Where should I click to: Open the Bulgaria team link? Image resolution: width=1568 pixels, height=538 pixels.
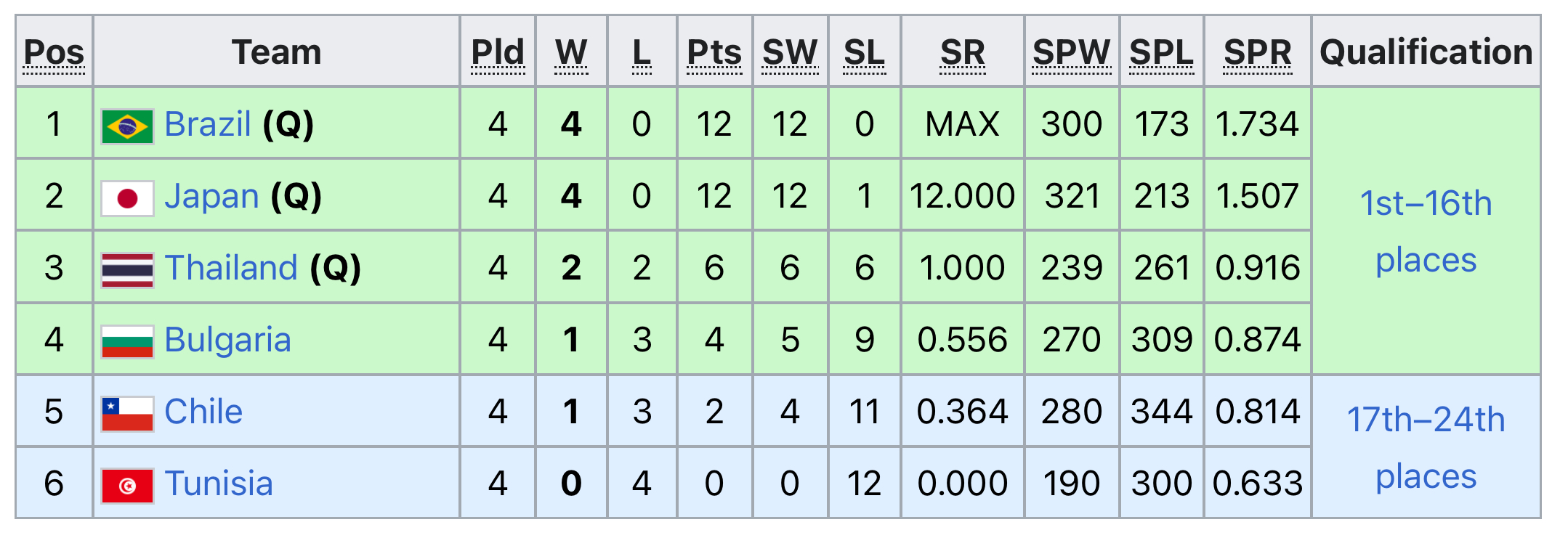(x=227, y=340)
